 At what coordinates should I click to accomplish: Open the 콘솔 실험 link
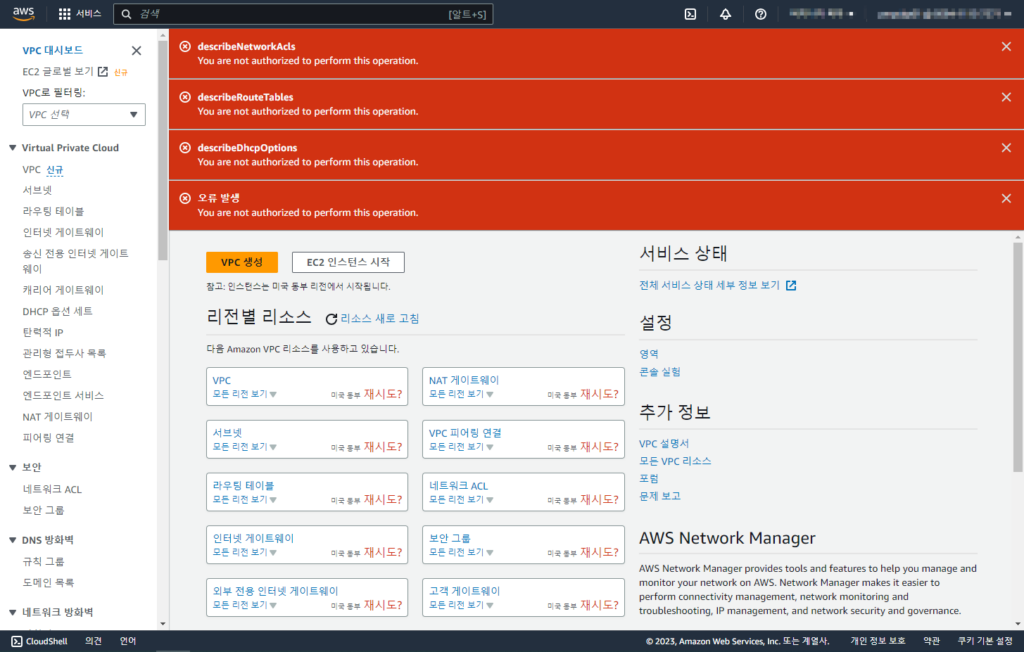click(660, 372)
